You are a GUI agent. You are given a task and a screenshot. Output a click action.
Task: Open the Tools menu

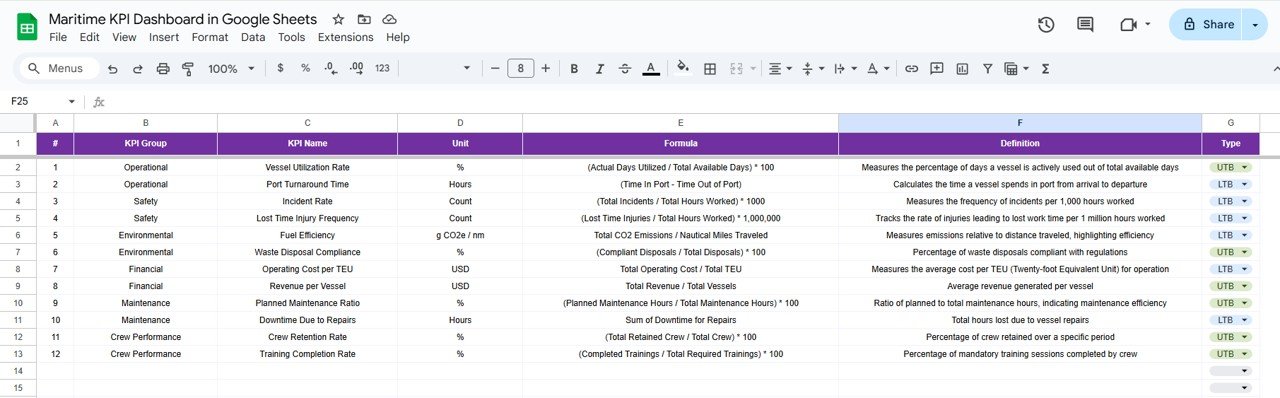tap(291, 37)
